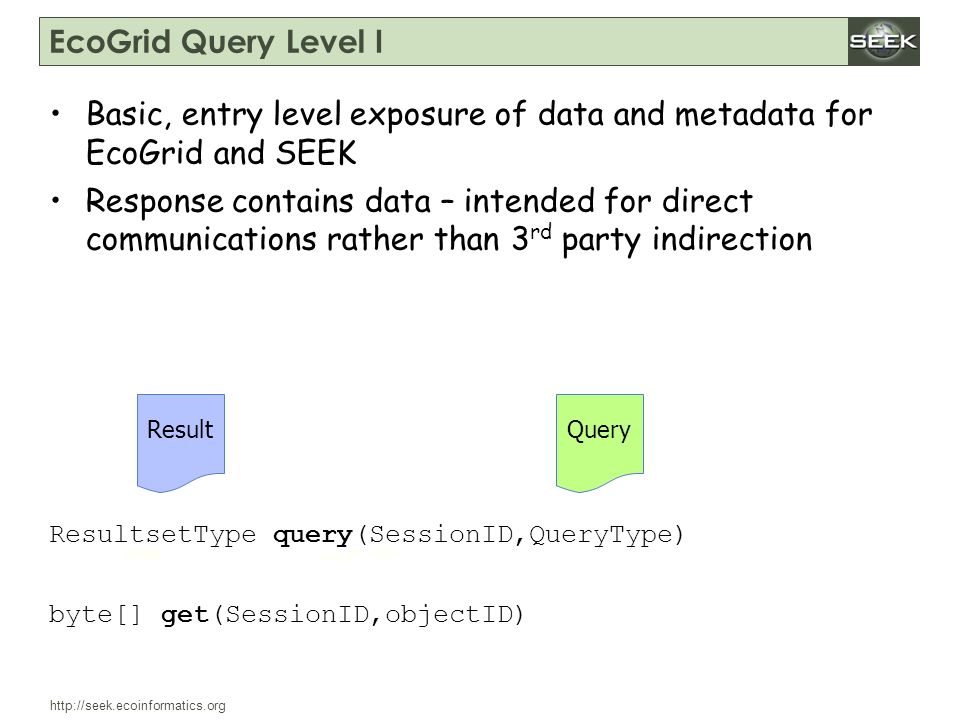
Task: Click the 'Result' label inside blue shape
Action: tap(180, 430)
